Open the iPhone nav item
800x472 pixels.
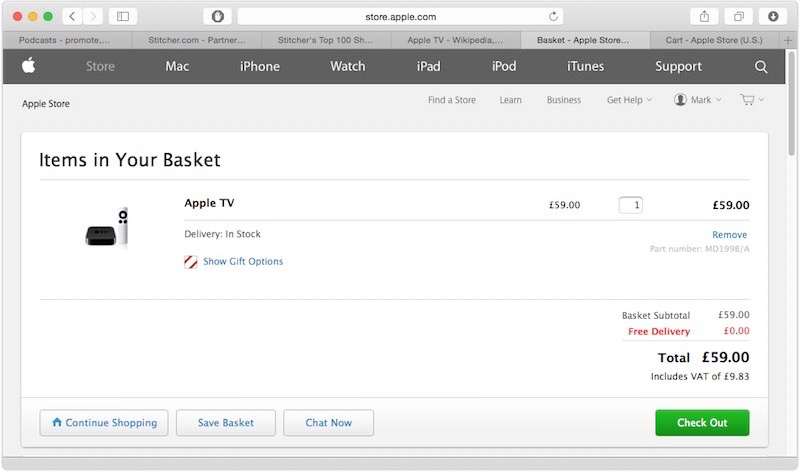coord(260,66)
